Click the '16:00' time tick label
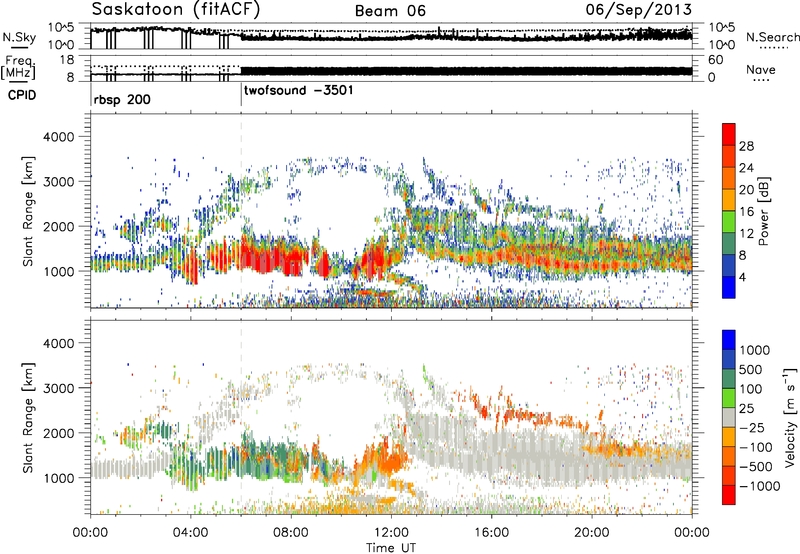Viewport: 800px width, 554px height. coord(491,533)
